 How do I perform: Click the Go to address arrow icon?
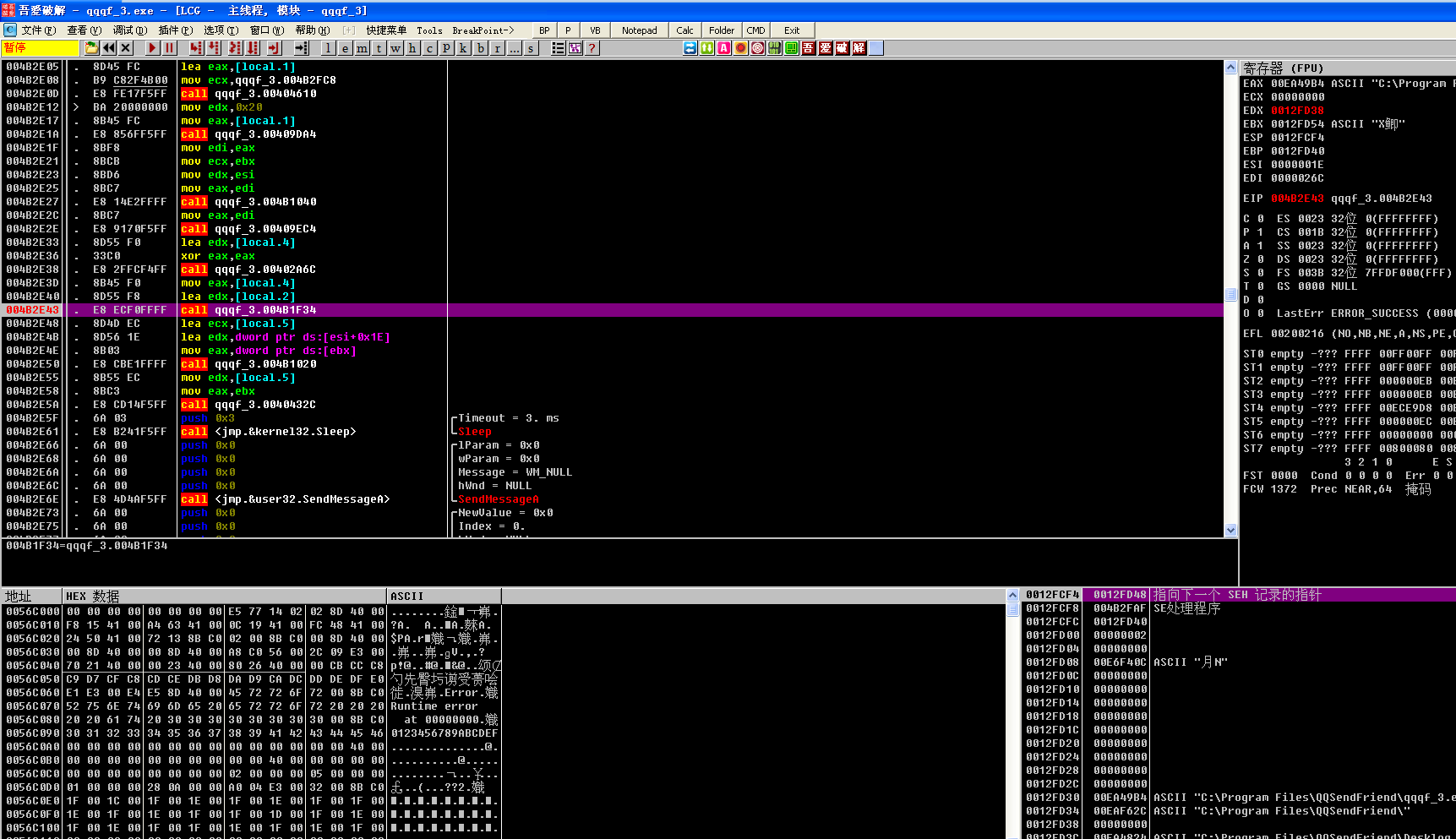click(x=301, y=48)
